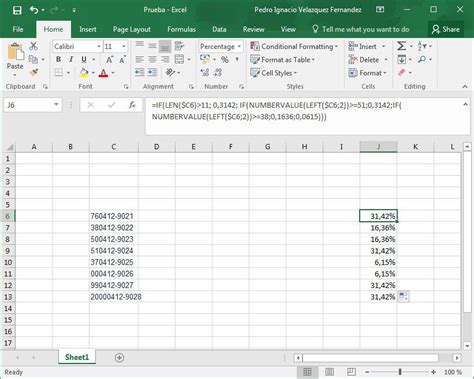The height and width of the screenshot is (379, 474).
Task: Click the vertical scrollbar down arrow
Action: click(x=467, y=346)
